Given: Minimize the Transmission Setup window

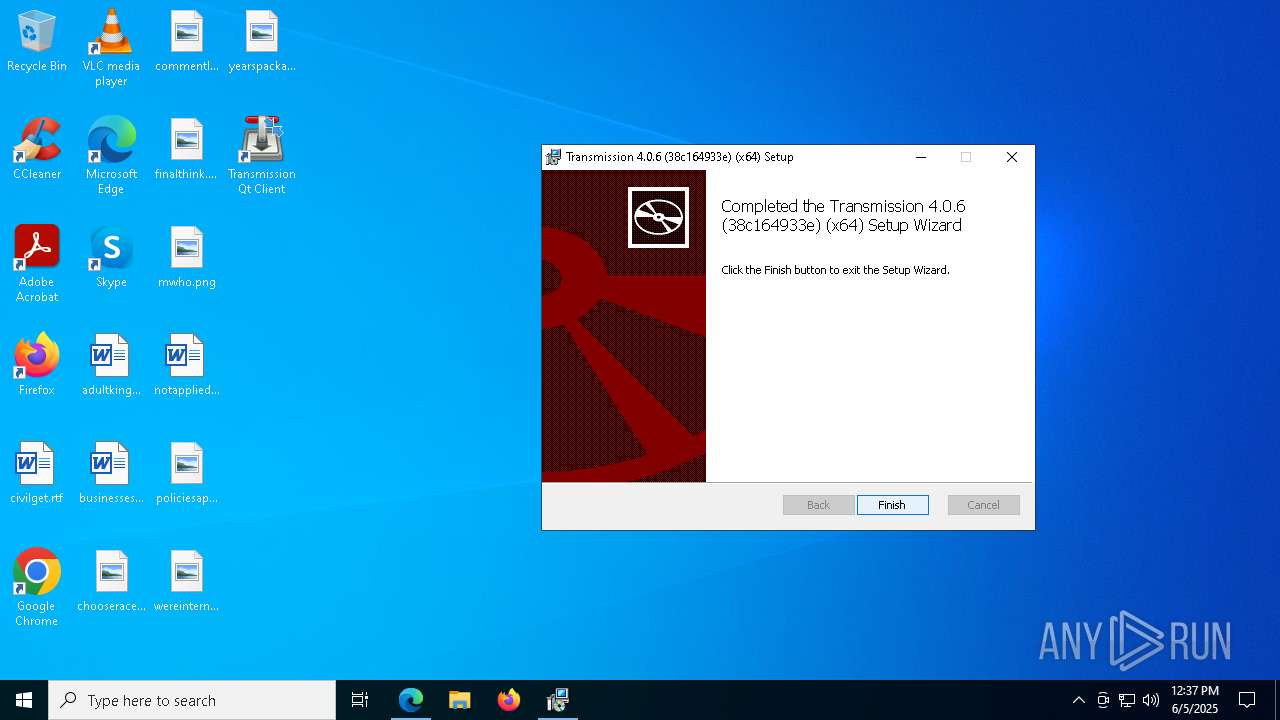Looking at the screenshot, I should [921, 157].
